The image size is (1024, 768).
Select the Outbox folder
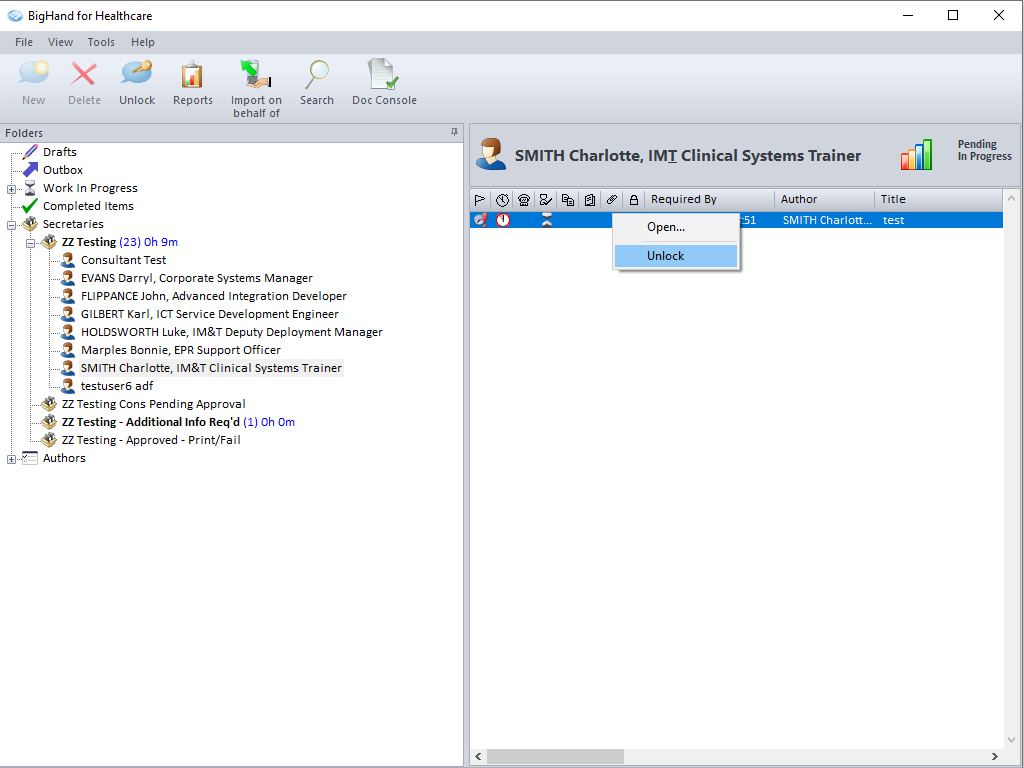[63, 170]
